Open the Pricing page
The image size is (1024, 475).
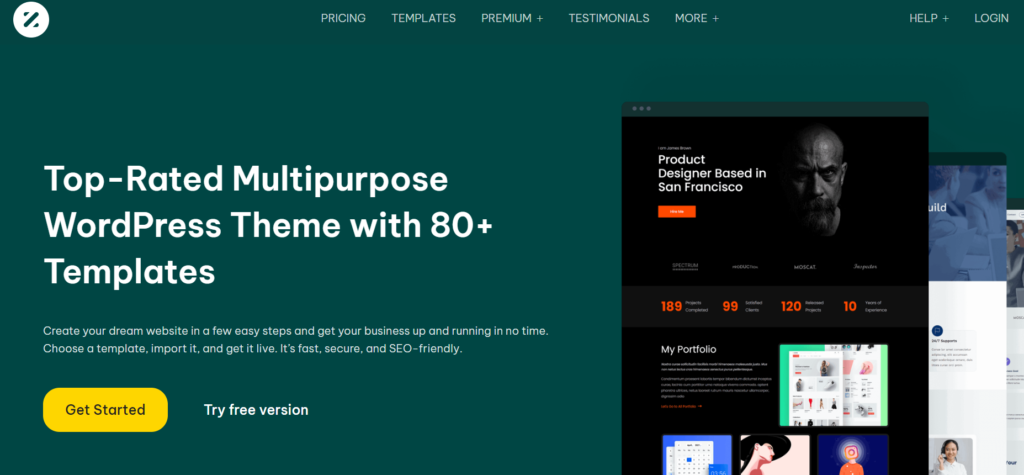343,18
